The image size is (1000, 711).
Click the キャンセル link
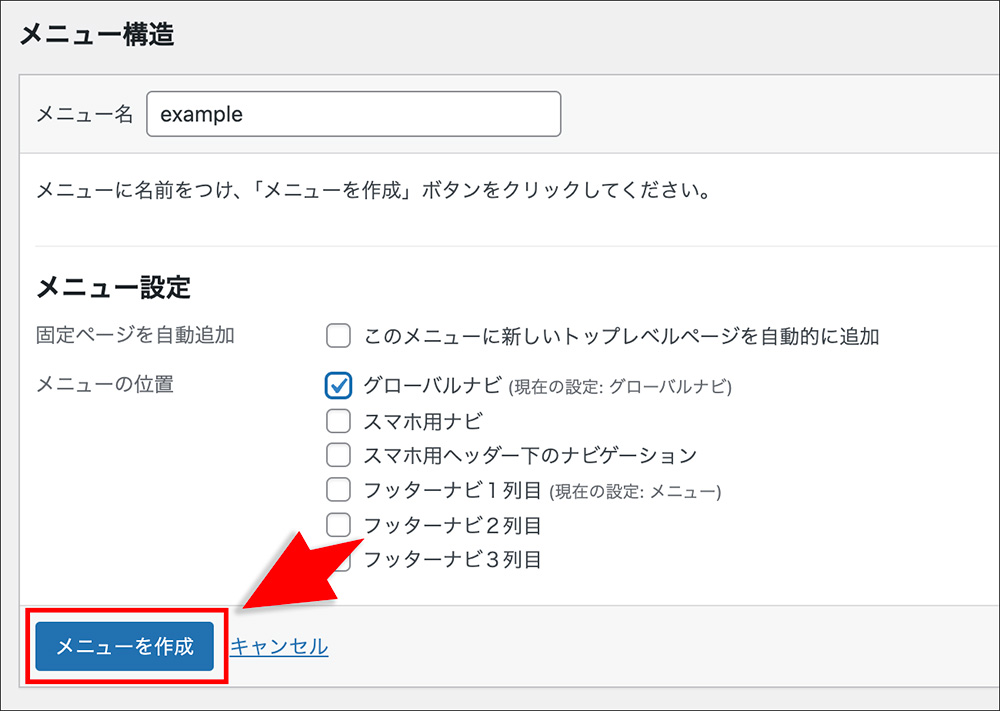tap(279, 647)
